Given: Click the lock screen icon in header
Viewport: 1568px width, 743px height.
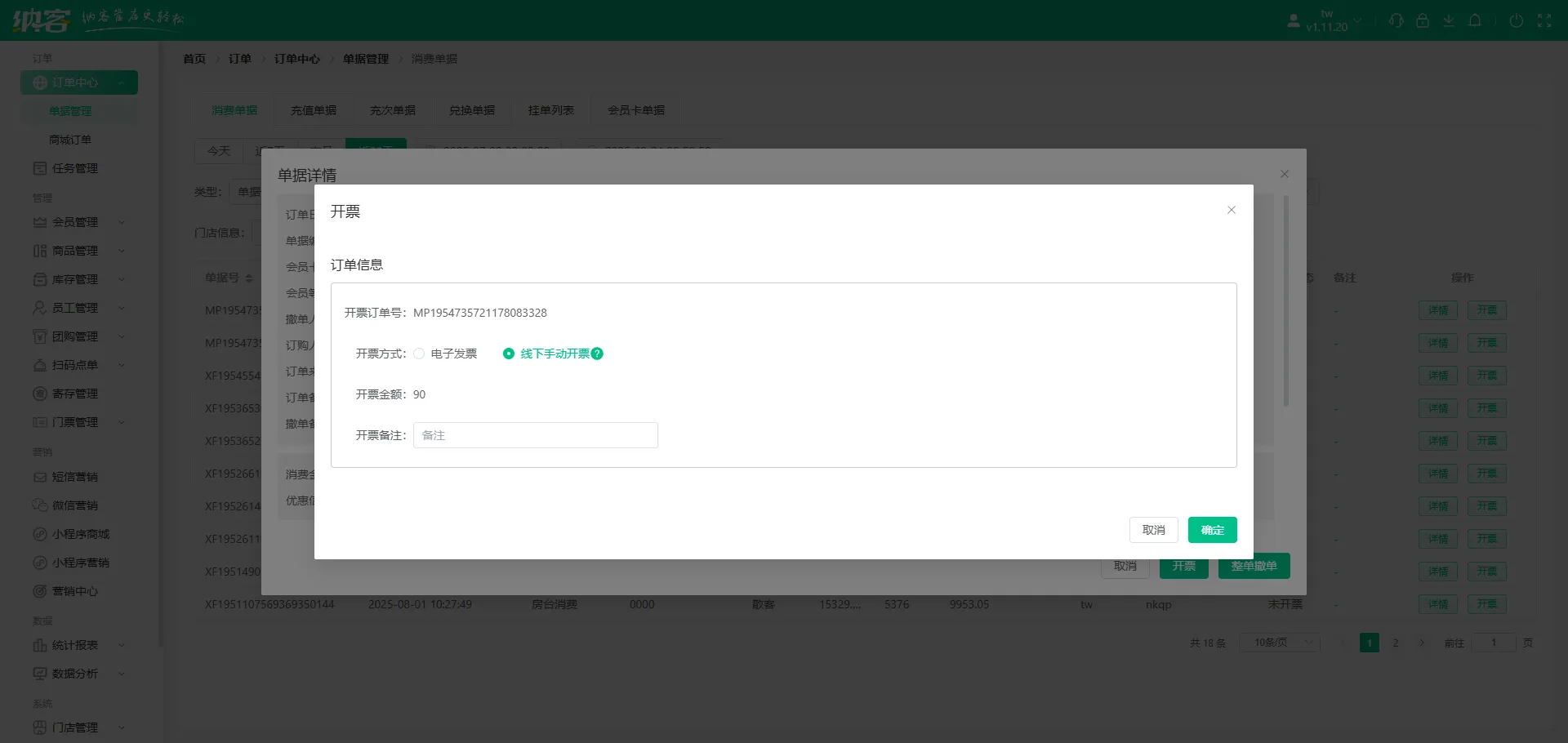Looking at the screenshot, I should click(x=1423, y=21).
